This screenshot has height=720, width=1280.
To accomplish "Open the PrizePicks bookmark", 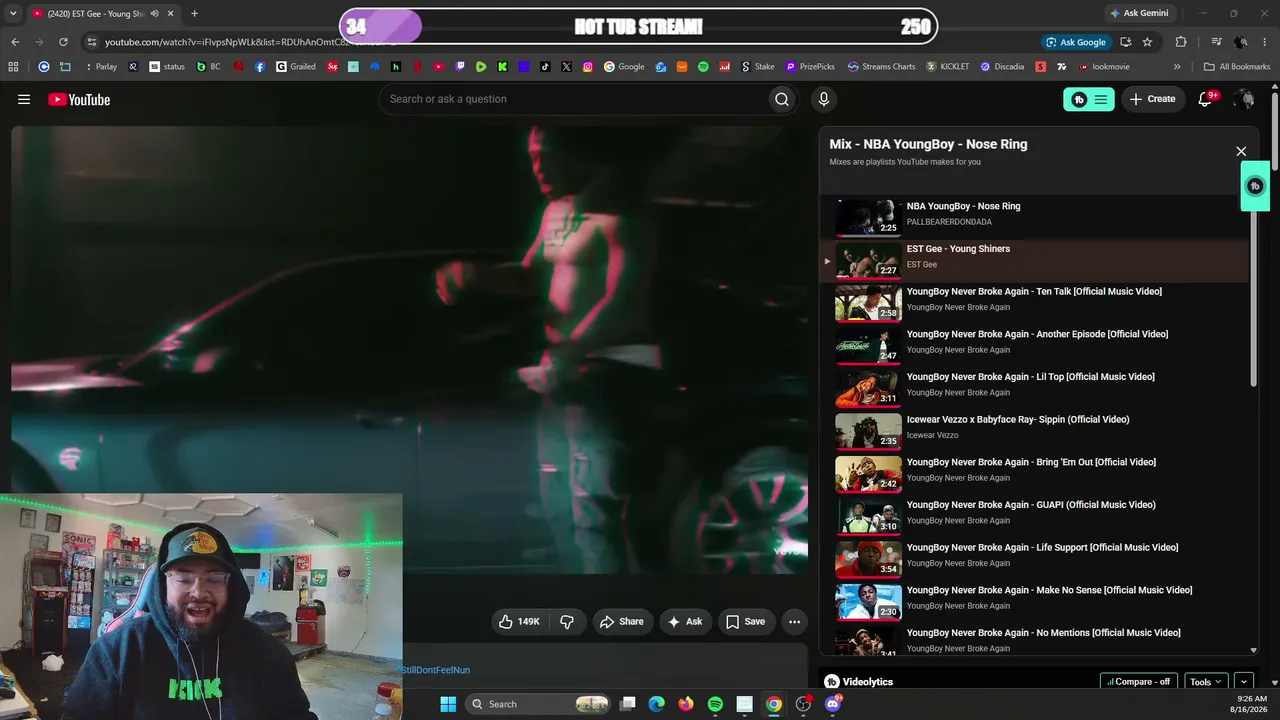I will (810, 67).
